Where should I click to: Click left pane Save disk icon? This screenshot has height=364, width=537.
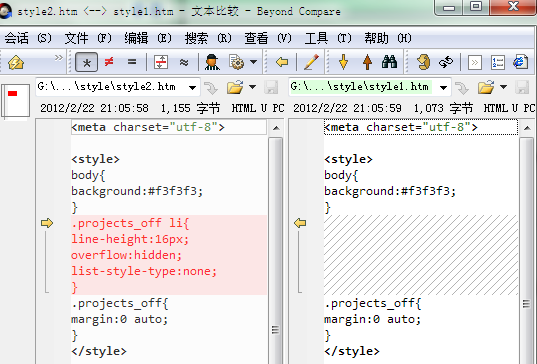coord(271,87)
